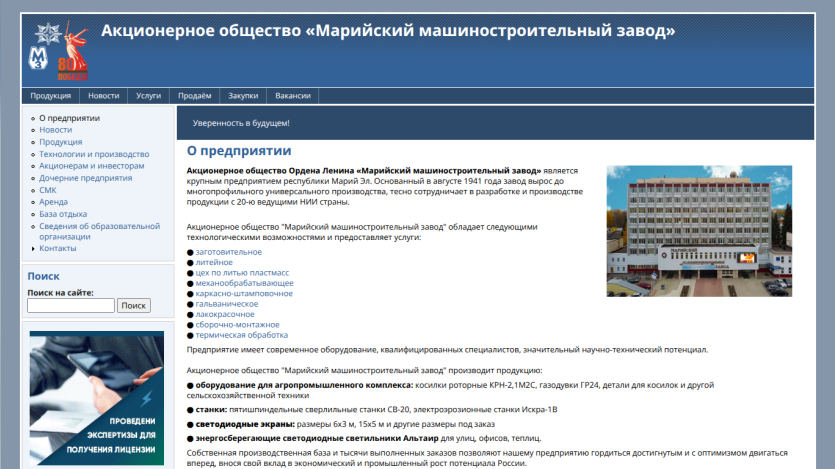Follow the лакокрасочное link
Viewport: 835px width, 469px height.
tap(225, 314)
